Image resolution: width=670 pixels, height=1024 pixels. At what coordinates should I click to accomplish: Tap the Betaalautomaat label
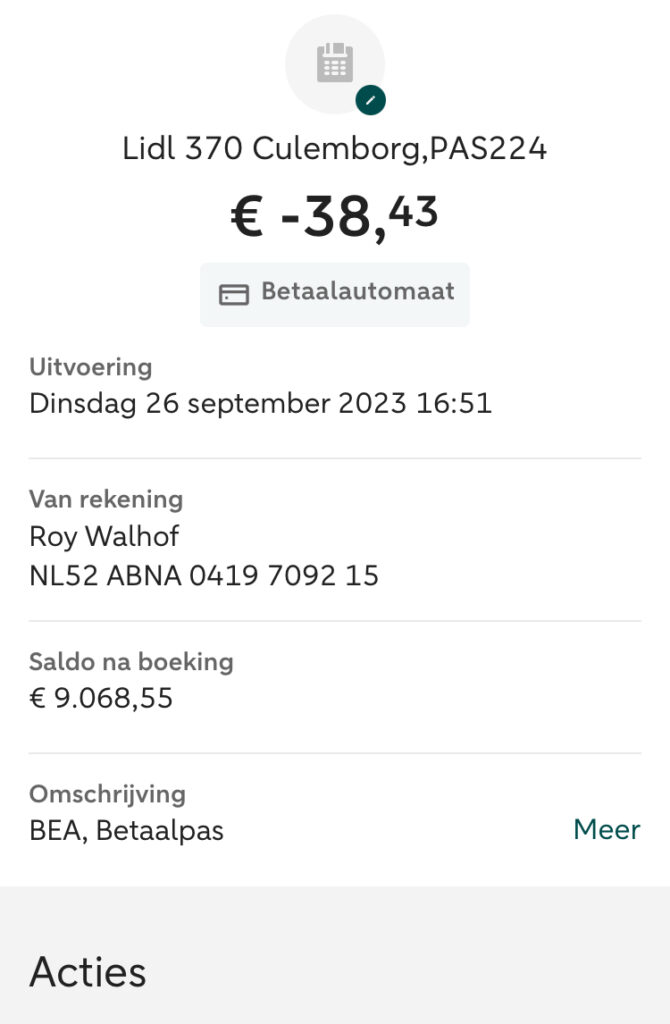(357, 292)
